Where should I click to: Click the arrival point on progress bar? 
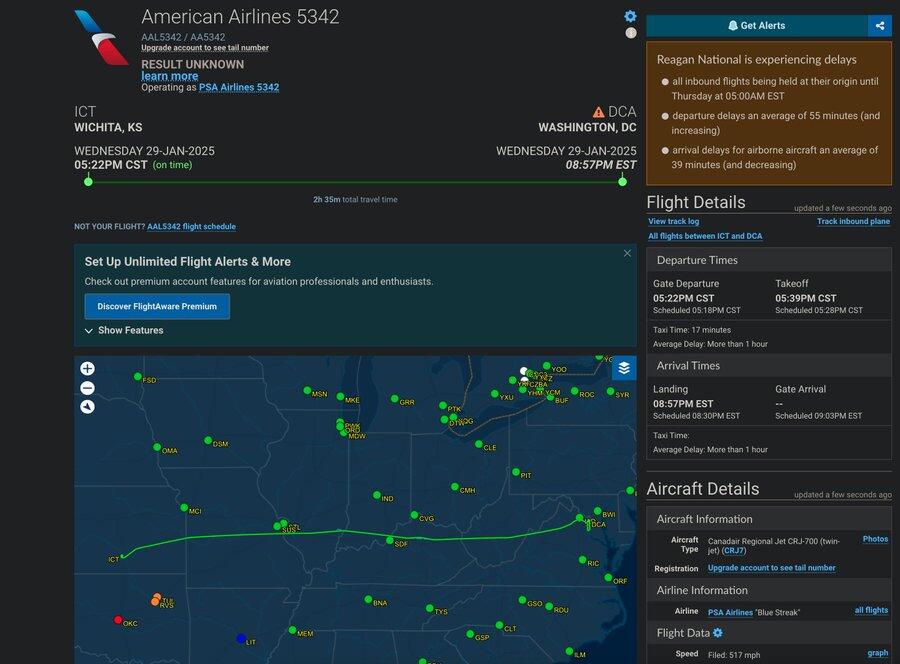[x=622, y=182]
